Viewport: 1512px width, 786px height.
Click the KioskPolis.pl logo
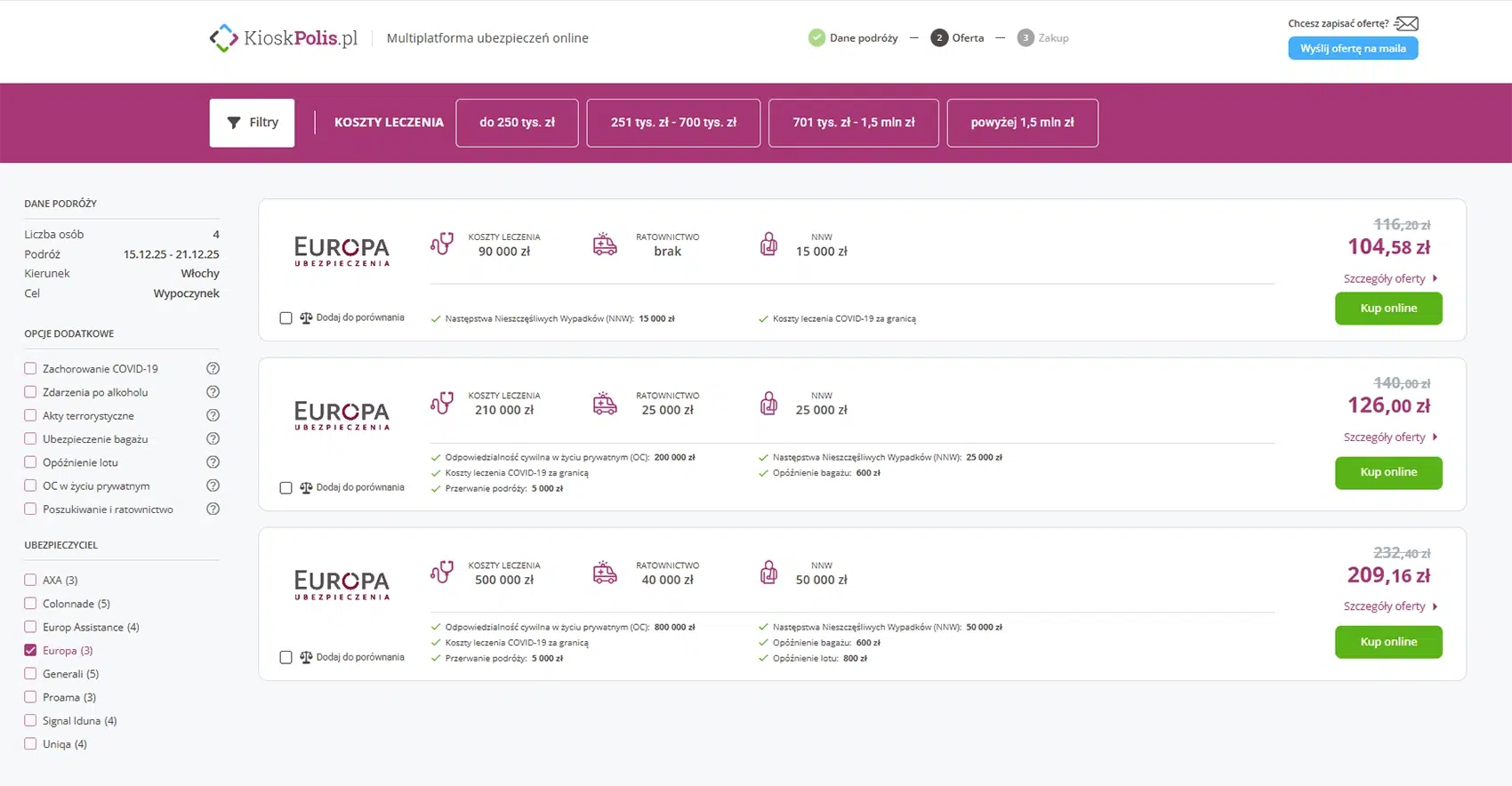(283, 38)
